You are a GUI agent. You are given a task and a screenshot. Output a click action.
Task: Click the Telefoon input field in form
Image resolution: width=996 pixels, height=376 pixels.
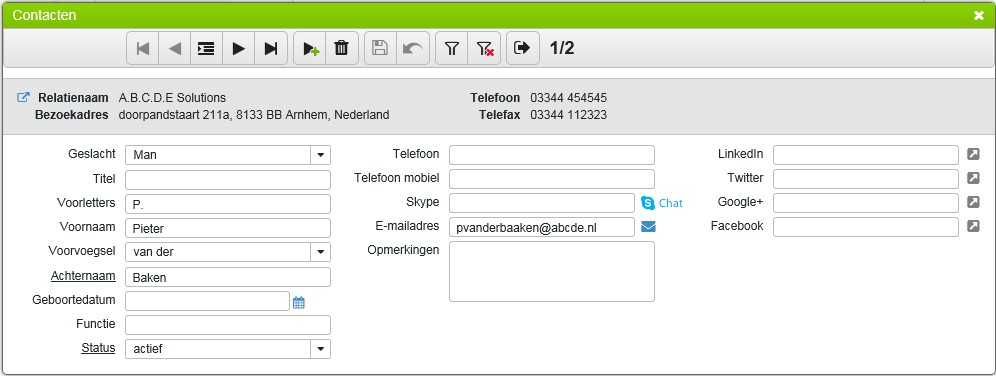551,155
